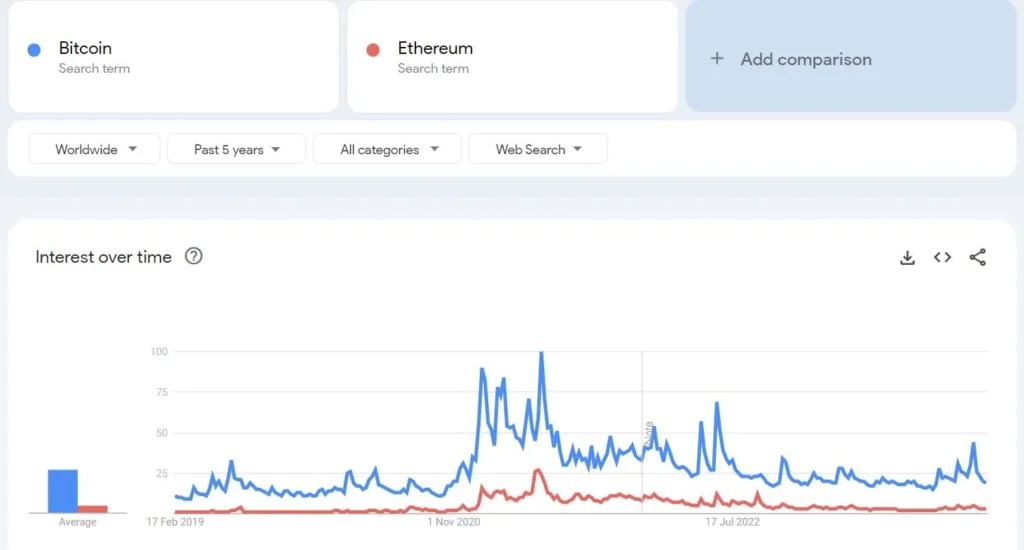Click the blue Bitcoin color dot
The height and width of the screenshot is (550, 1024).
tap(34, 49)
